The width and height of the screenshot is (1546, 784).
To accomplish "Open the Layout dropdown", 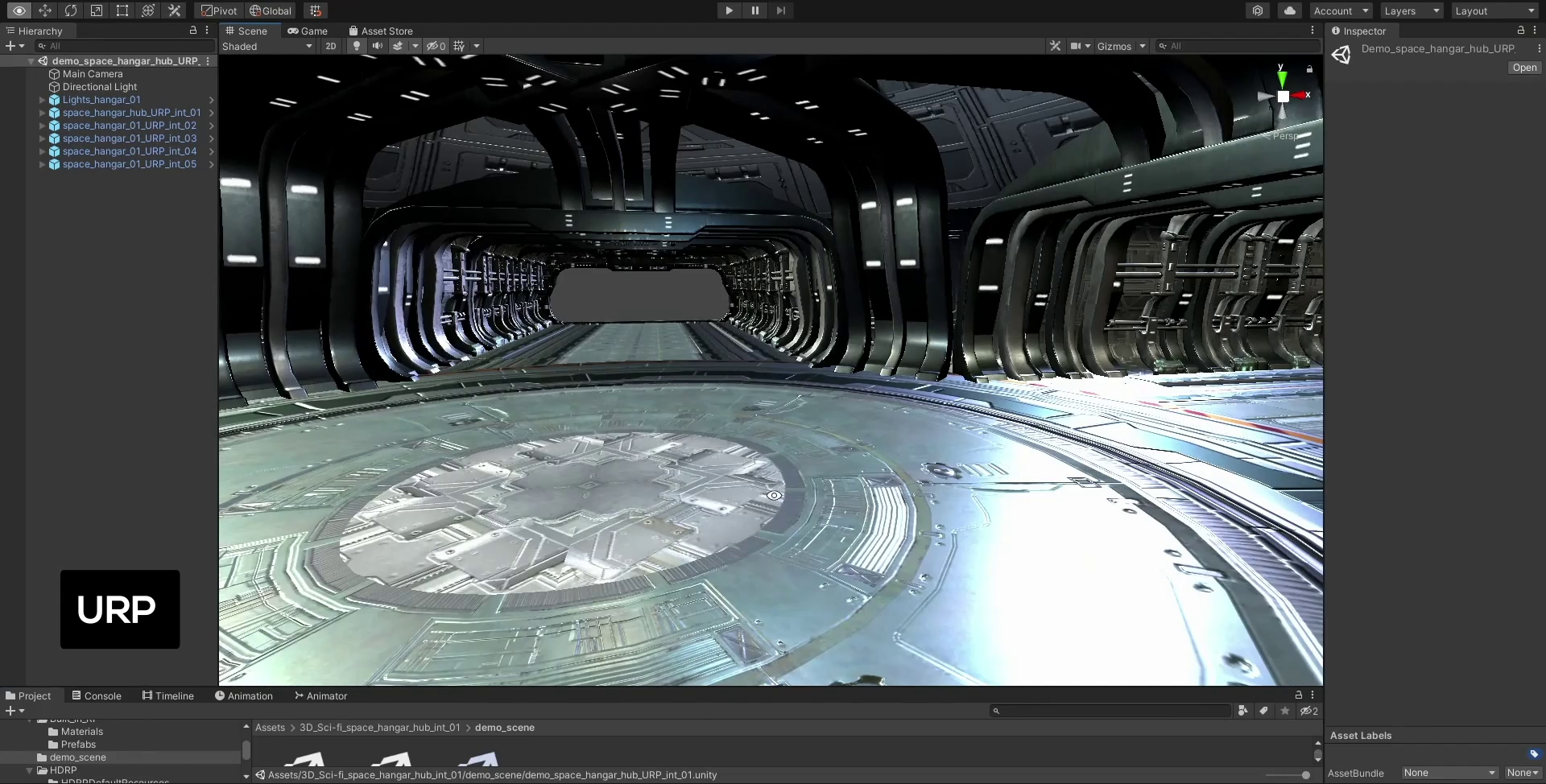I will tap(1495, 10).
